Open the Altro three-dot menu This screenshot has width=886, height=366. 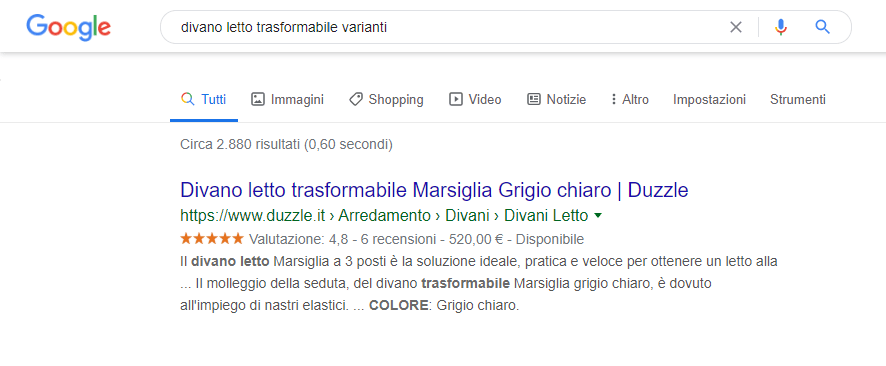tap(630, 99)
